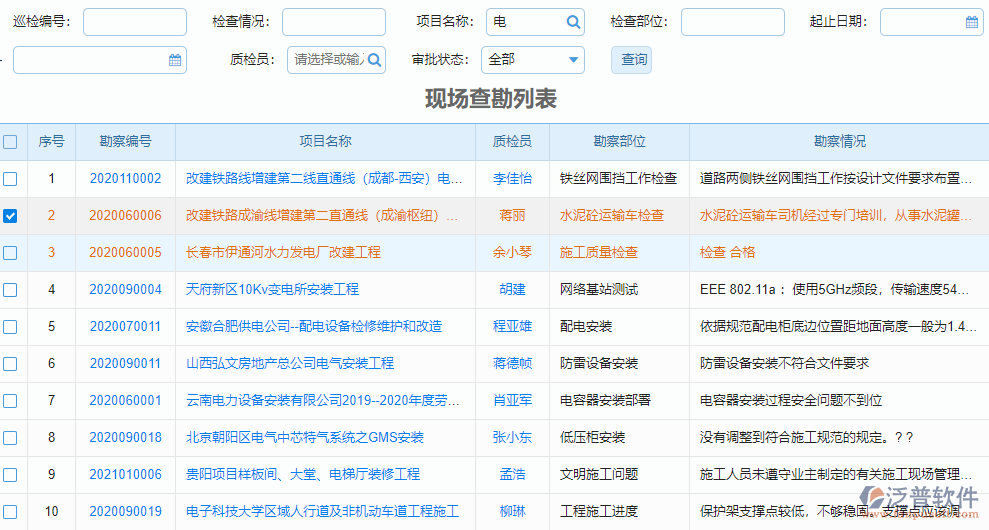989x530 pixels.
Task: Open project 天府新区10Kv变电所安装工程
Action: (272, 290)
